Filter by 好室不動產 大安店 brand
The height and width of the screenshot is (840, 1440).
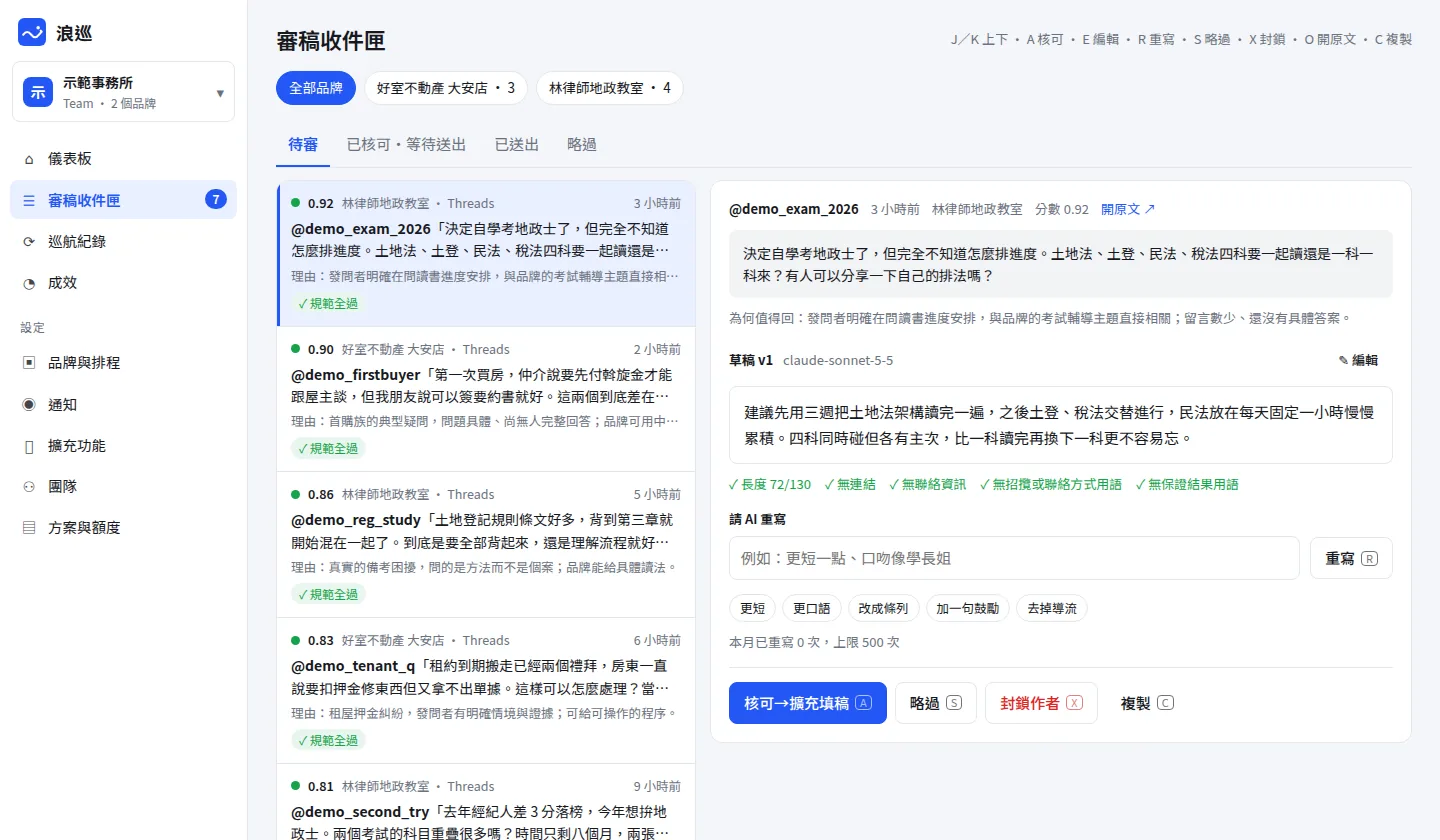[446, 88]
